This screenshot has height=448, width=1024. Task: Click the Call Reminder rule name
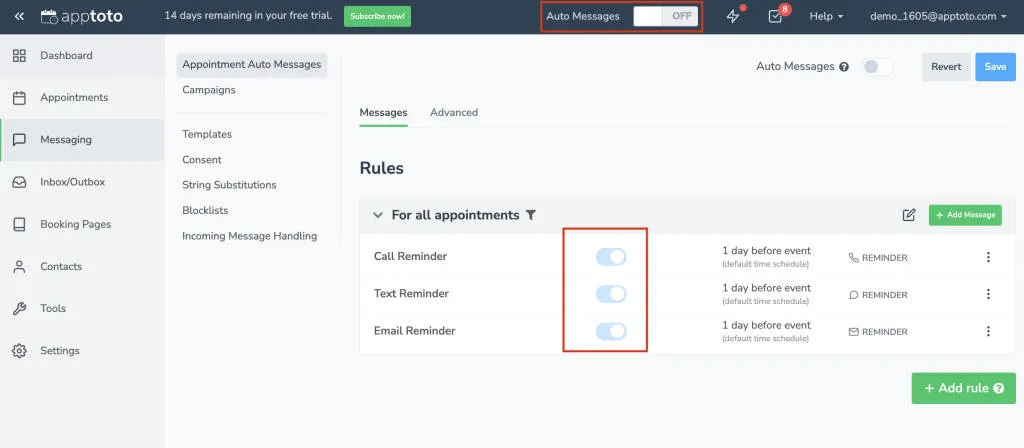click(x=411, y=257)
